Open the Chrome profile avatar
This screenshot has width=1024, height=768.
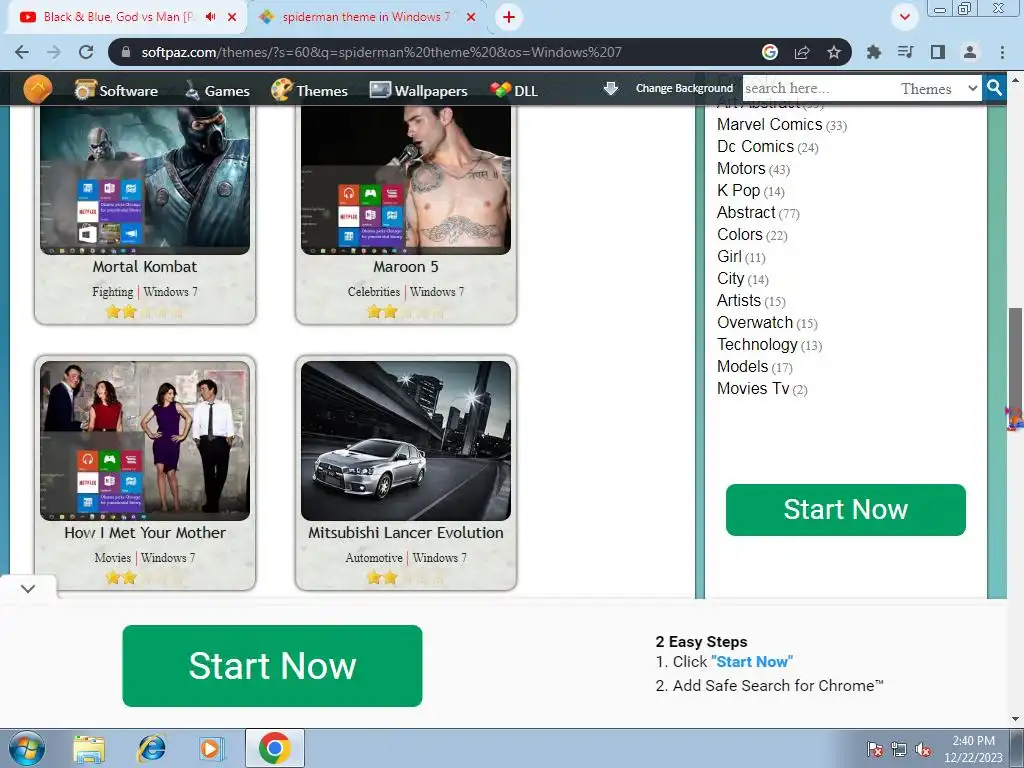(970, 52)
